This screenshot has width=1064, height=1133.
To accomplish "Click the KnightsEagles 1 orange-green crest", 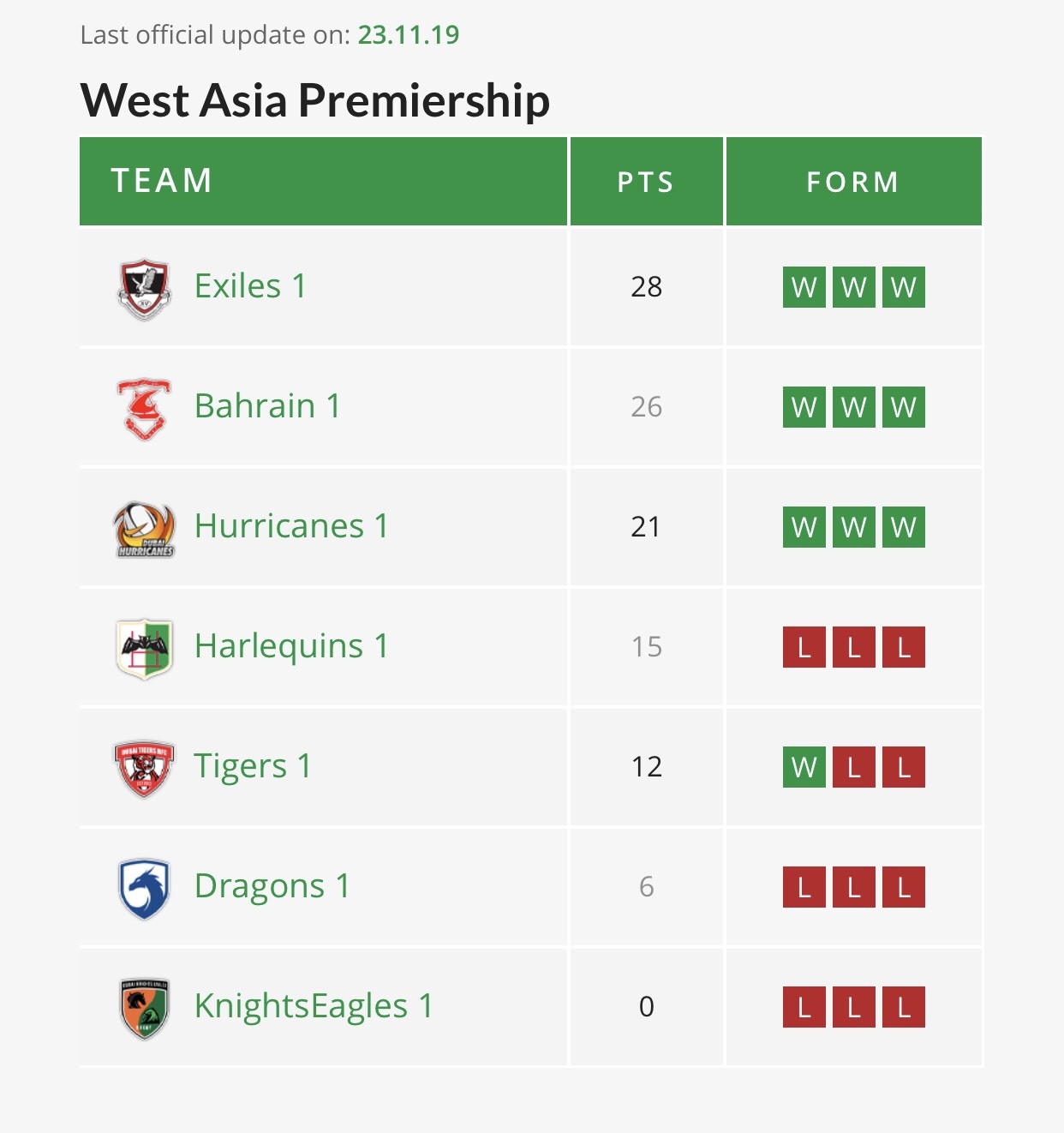I will tap(144, 1009).
